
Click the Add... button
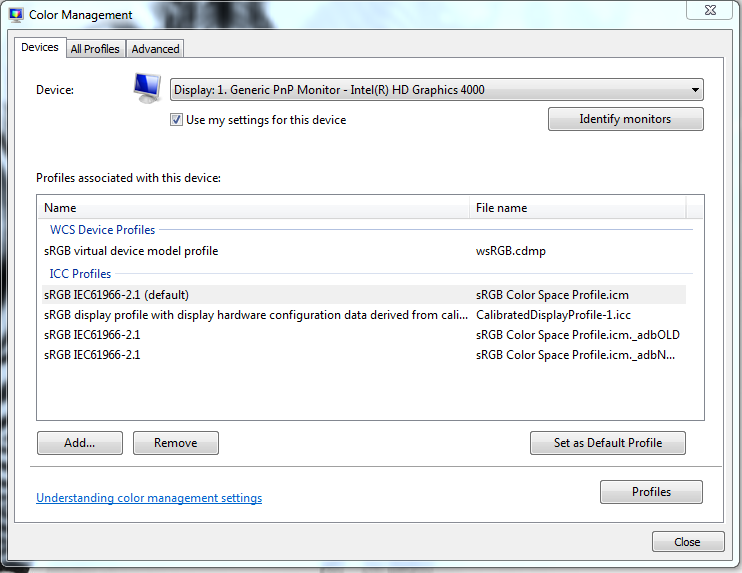click(x=80, y=443)
